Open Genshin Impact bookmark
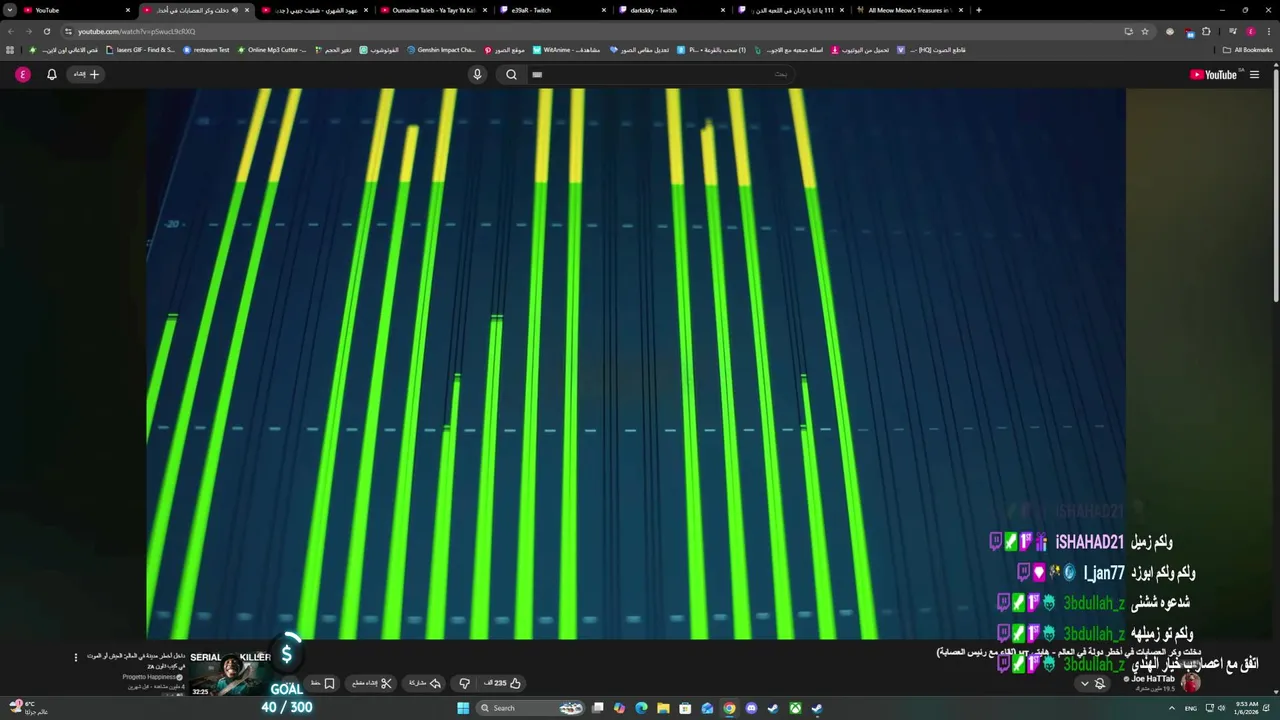This screenshot has width=1280, height=720. tap(441, 49)
